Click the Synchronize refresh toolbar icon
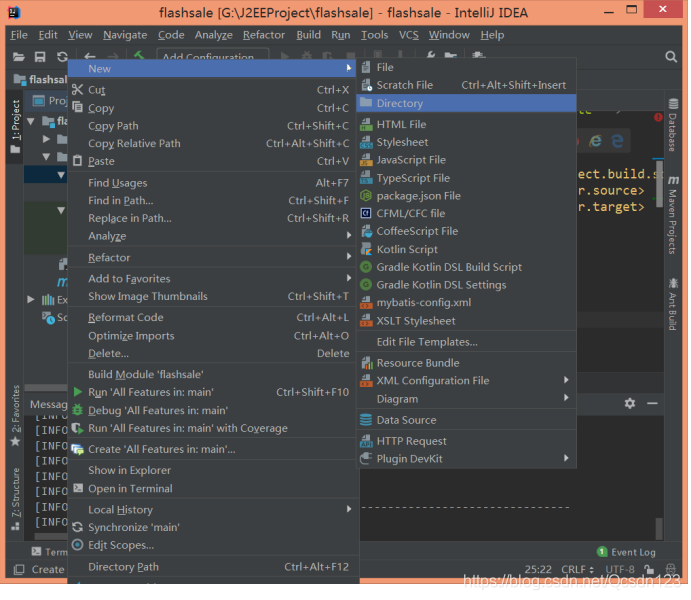The width and height of the screenshot is (691, 600). 62,57
